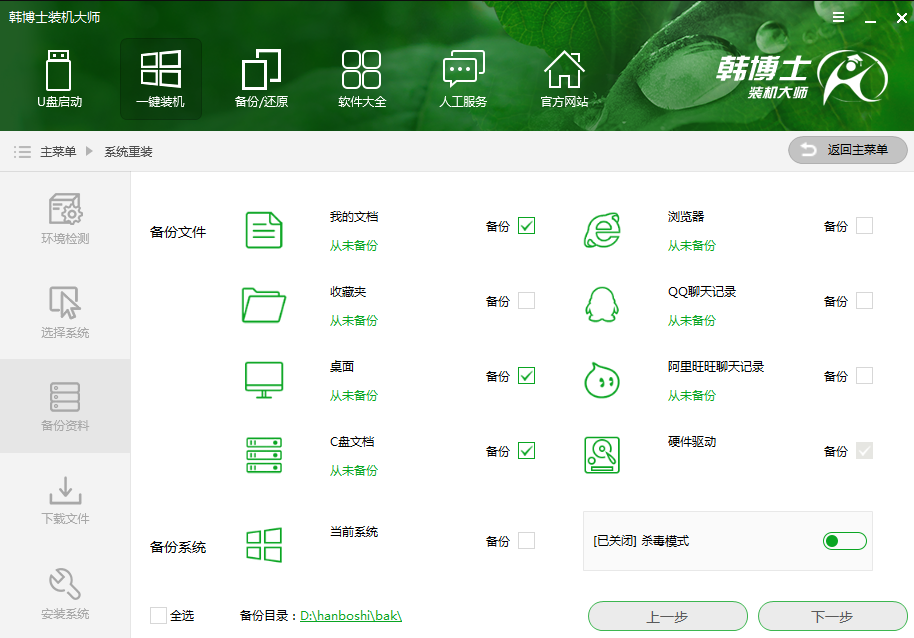Select 环境检测 in the left panel
Screen dimensions: 914x638
coord(64,217)
